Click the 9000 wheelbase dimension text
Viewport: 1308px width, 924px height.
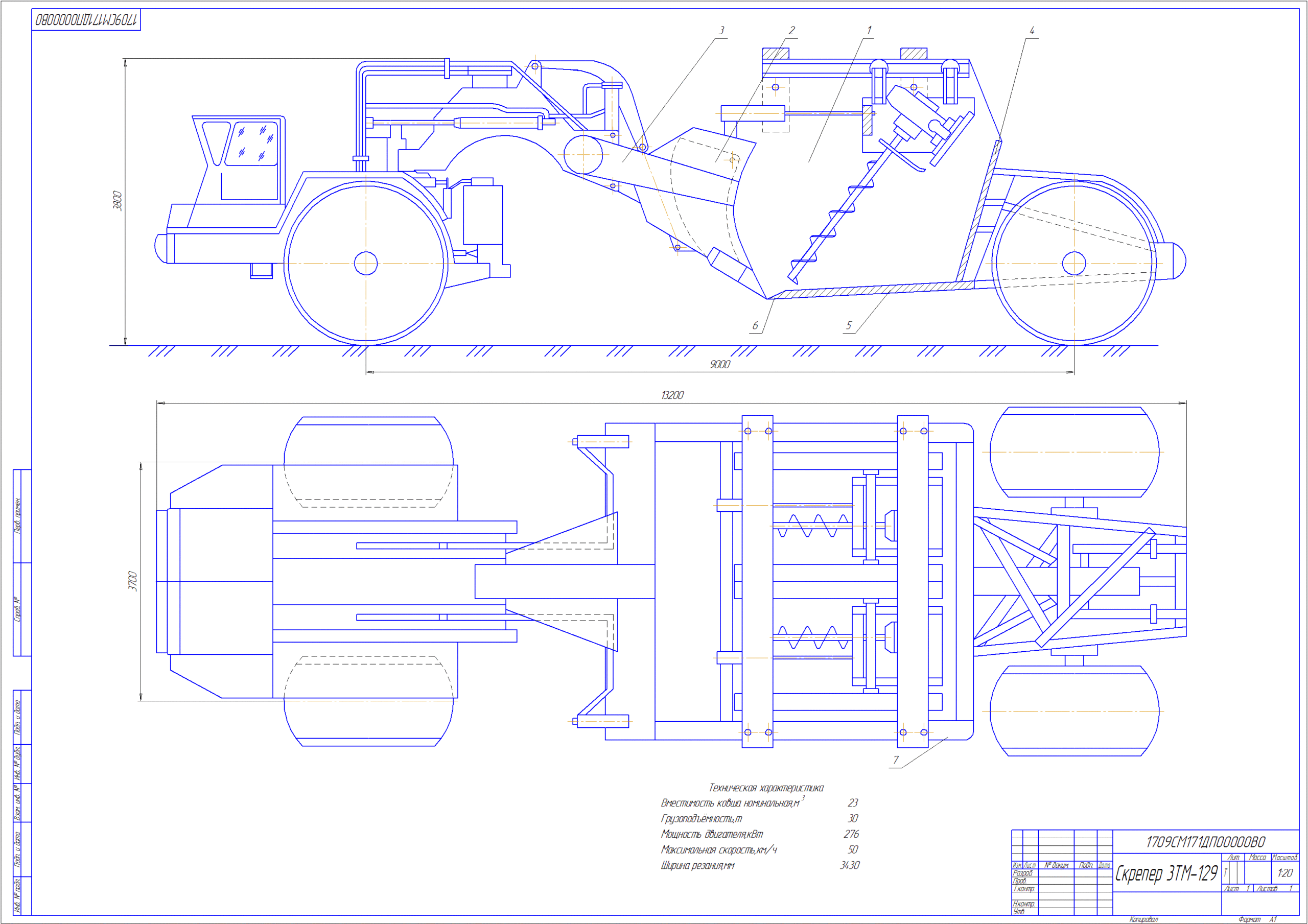click(x=719, y=365)
